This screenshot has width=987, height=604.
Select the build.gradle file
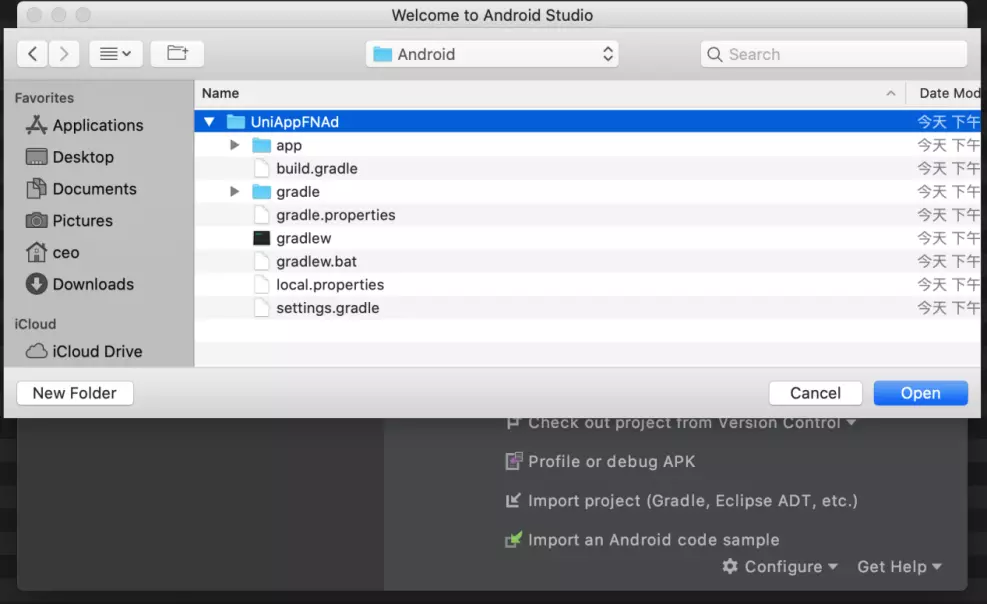[316, 169]
